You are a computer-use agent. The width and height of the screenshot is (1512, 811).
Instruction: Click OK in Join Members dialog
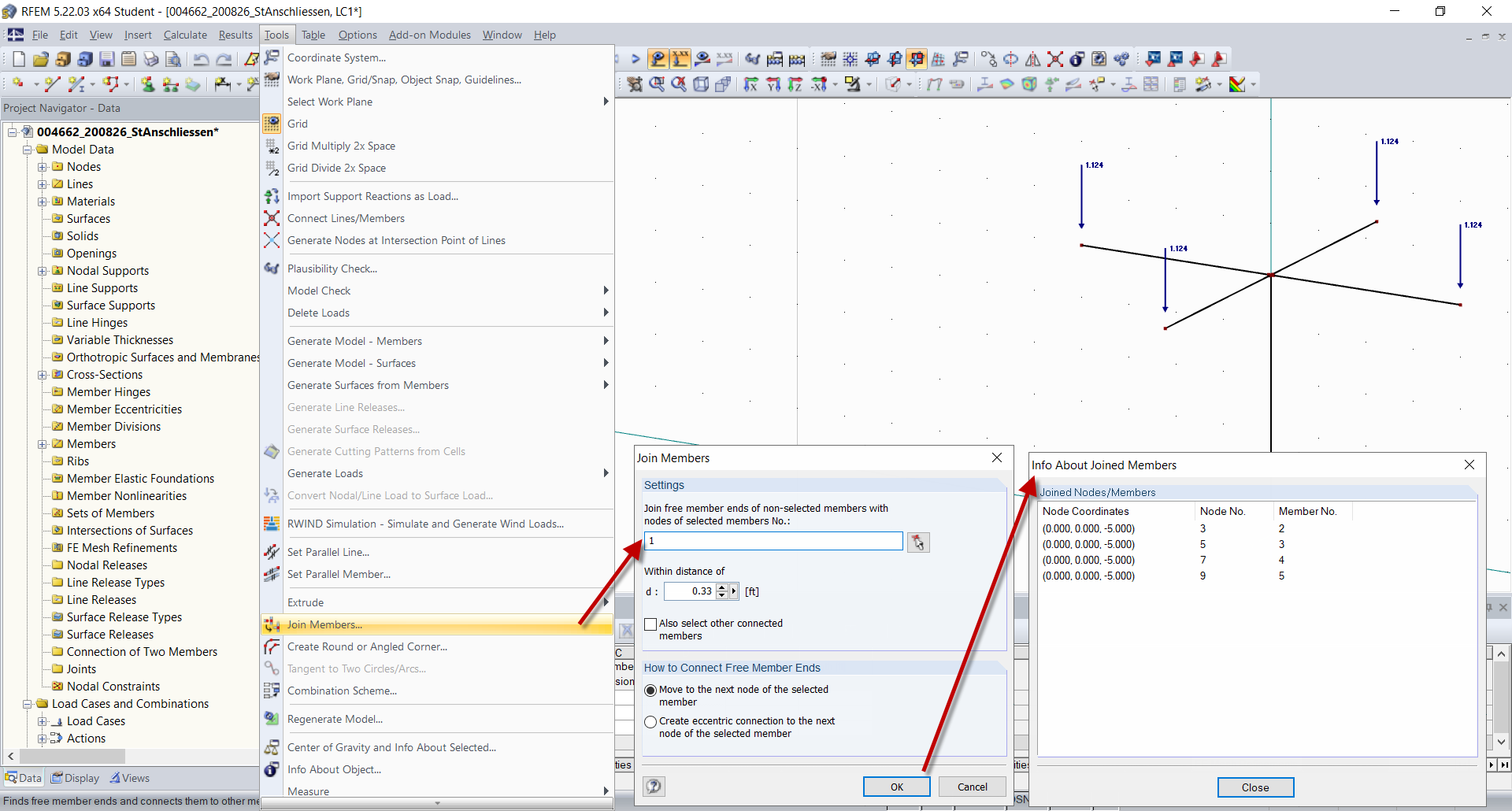pos(897,787)
